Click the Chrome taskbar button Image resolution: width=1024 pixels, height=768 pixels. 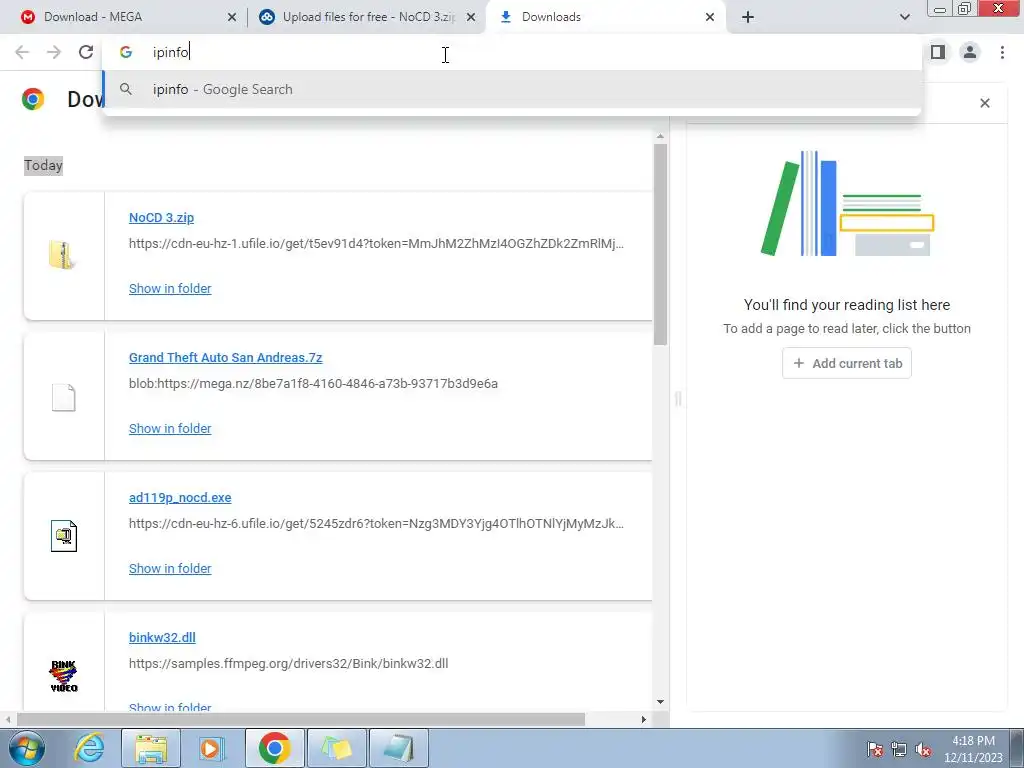(x=274, y=748)
